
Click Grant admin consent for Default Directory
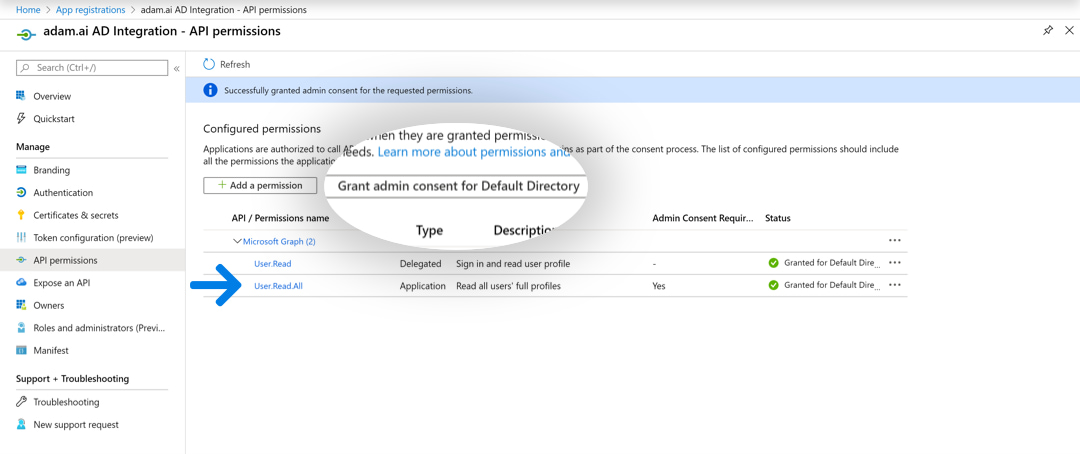click(458, 186)
